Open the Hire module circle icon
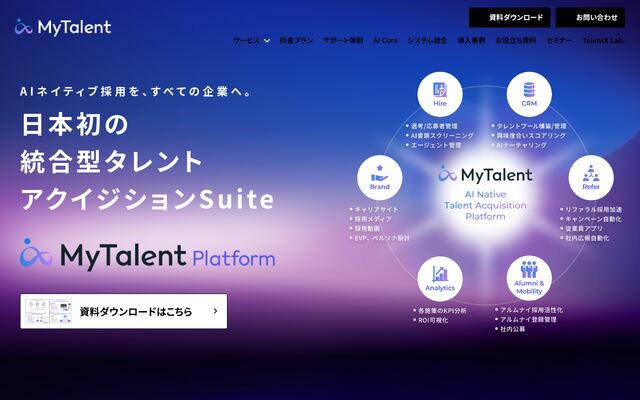The height and width of the screenshot is (400, 640). click(x=440, y=94)
